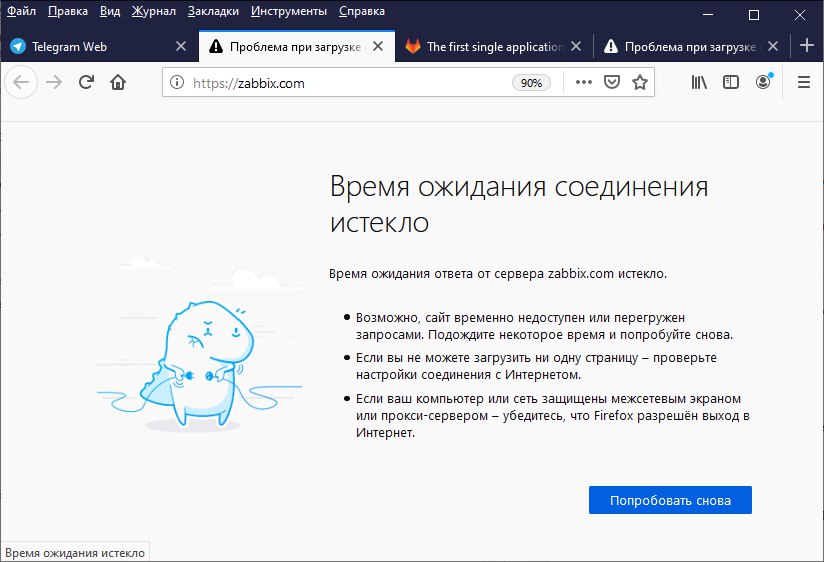Click the forward navigation arrow
The width and height of the screenshot is (824, 562).
pyautogui.click(x=54, y=82)
